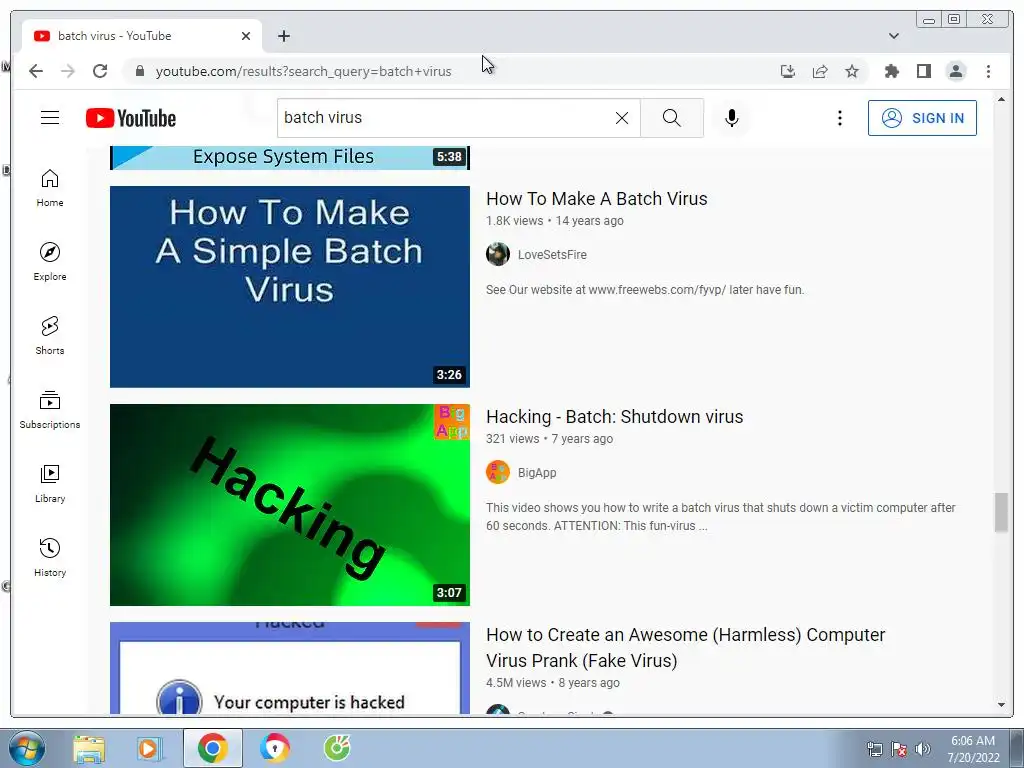Open Windows Explorer from taskbar
The width and height of the screenshot is (1024, 768).
89,748
